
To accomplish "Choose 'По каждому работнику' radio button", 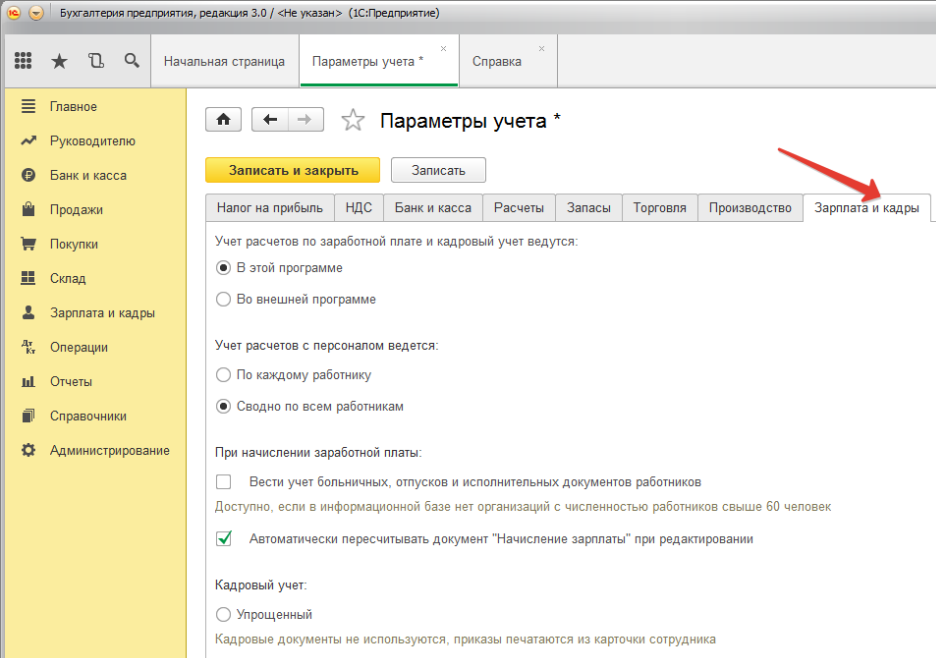I will pyautogui.click(x=224, y=375).
